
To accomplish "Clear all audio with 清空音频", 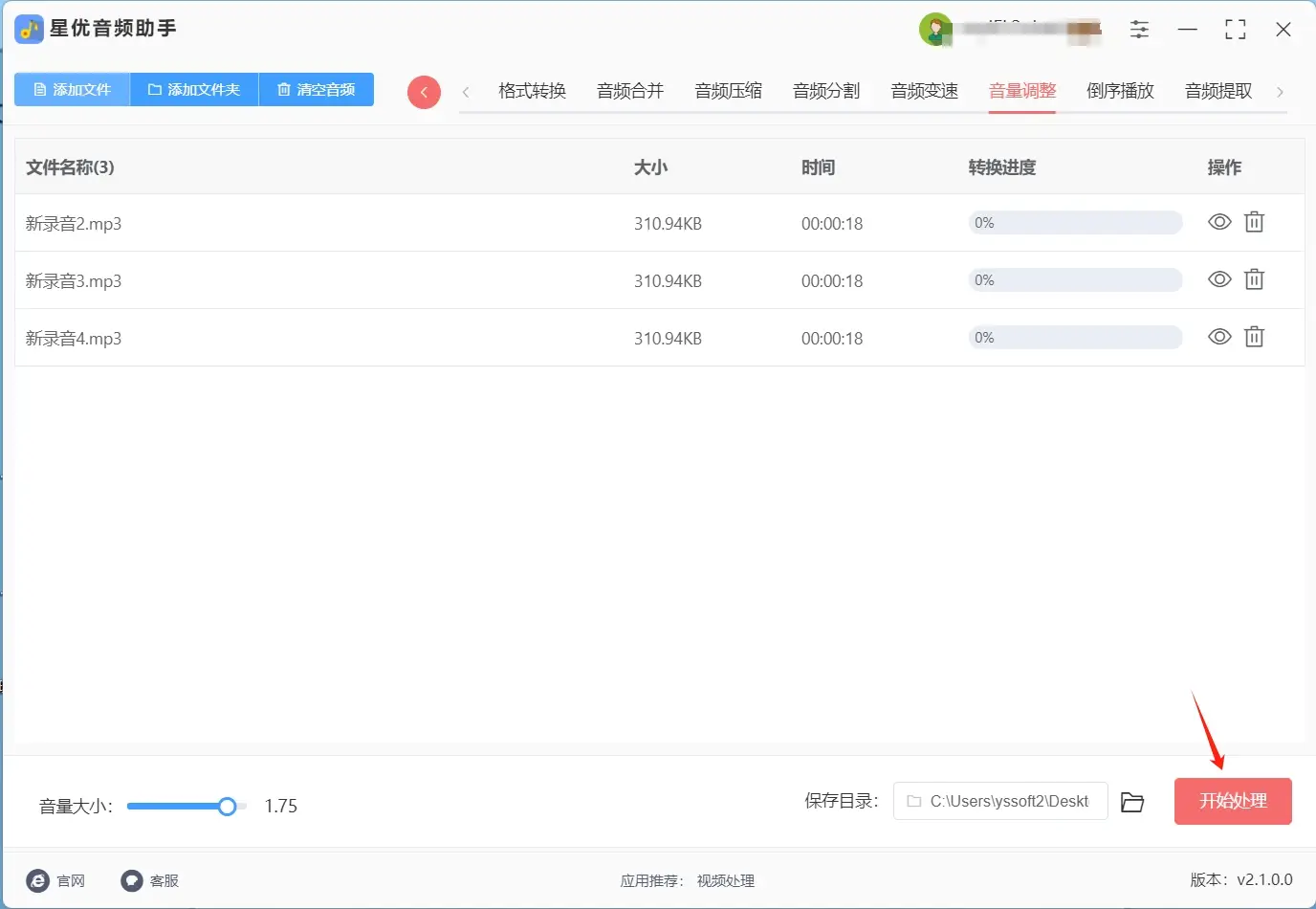I will point(317,89).
